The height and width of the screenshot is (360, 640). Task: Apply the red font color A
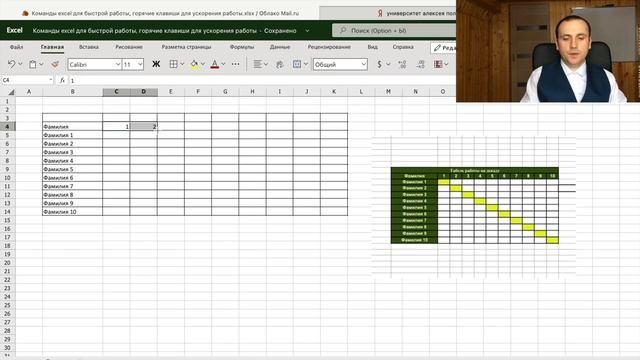point(215,64)
